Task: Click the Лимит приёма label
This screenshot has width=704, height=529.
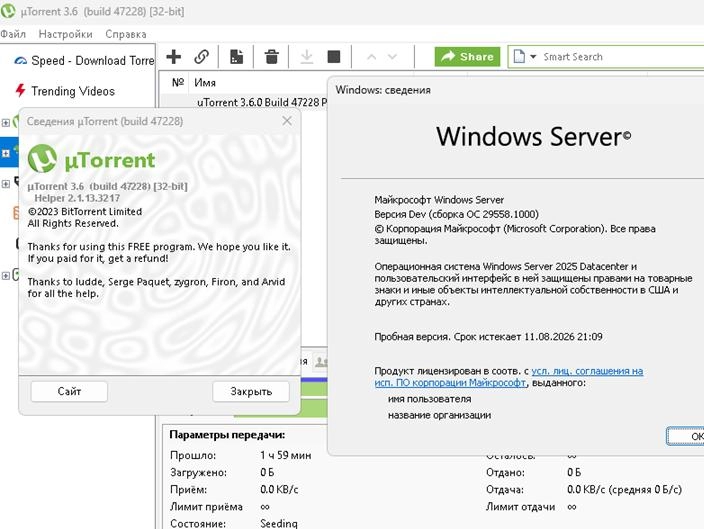Action: [206, 507]
